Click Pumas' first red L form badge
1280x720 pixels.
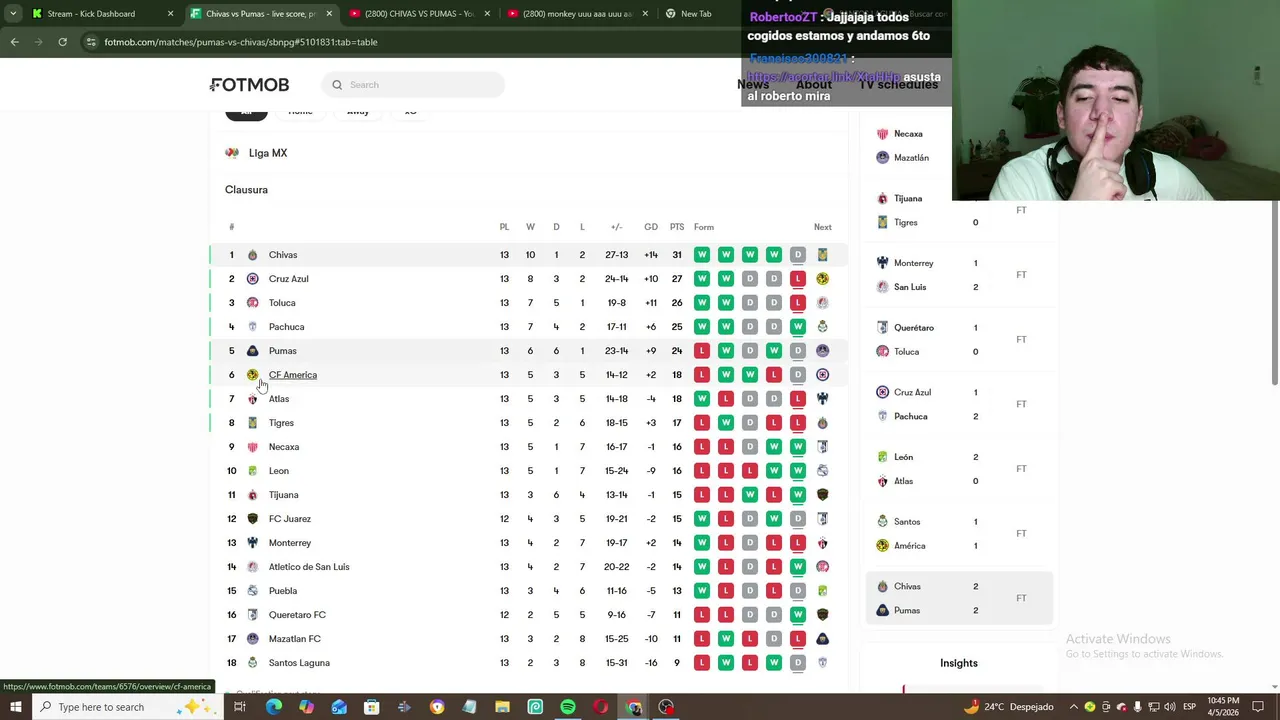702,351
